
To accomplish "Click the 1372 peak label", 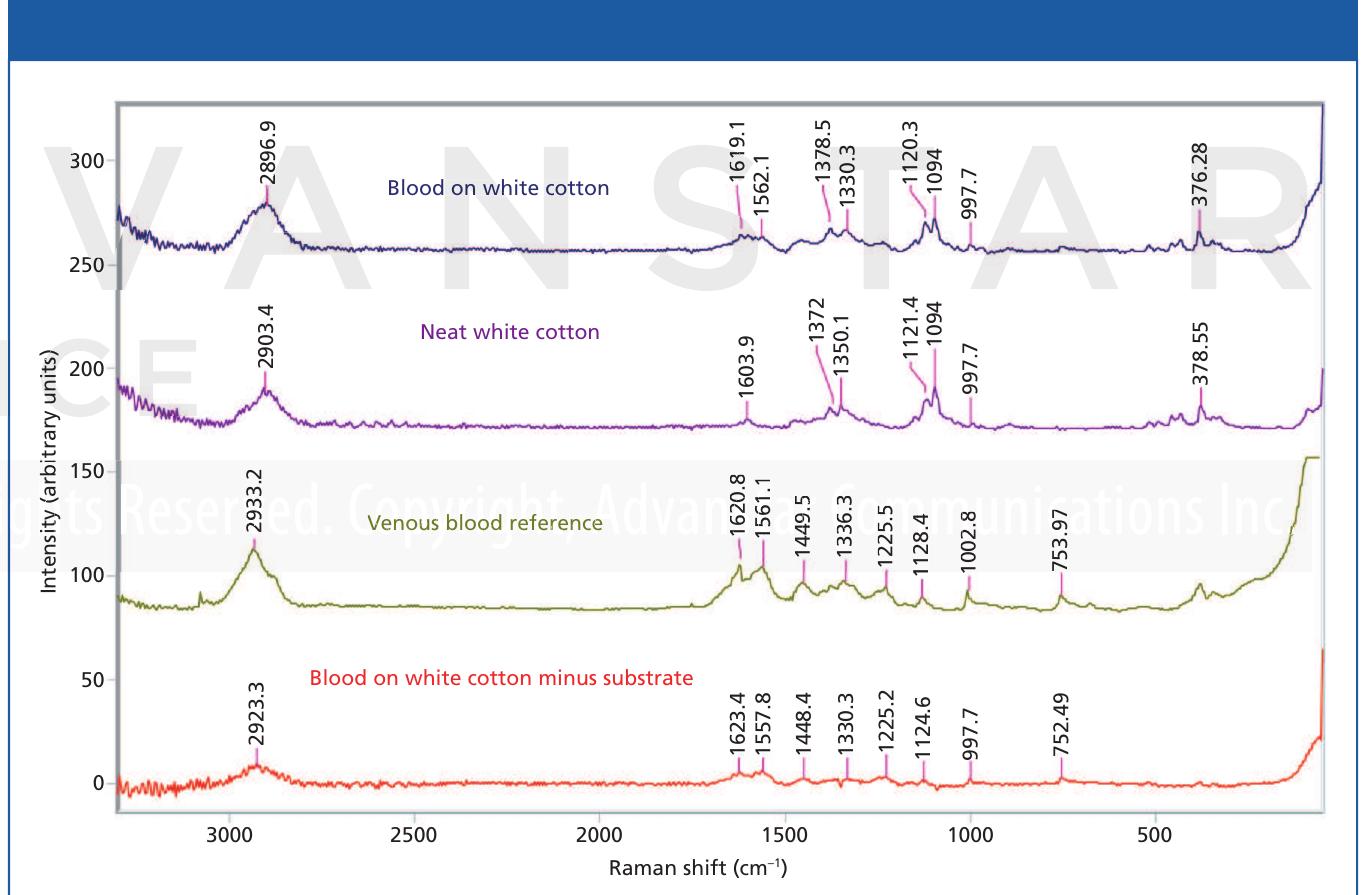I will click(x=817, y=318).
